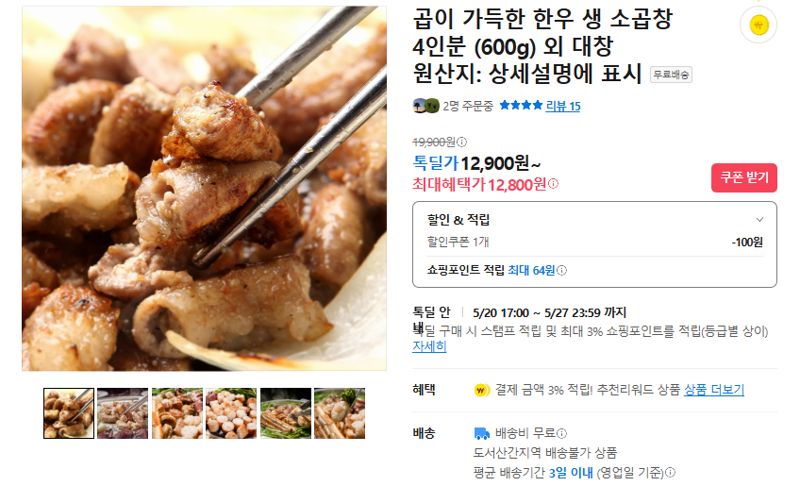Open the 자세히 details link
Viewport: 800px width, 503px height.
(430, 347)
